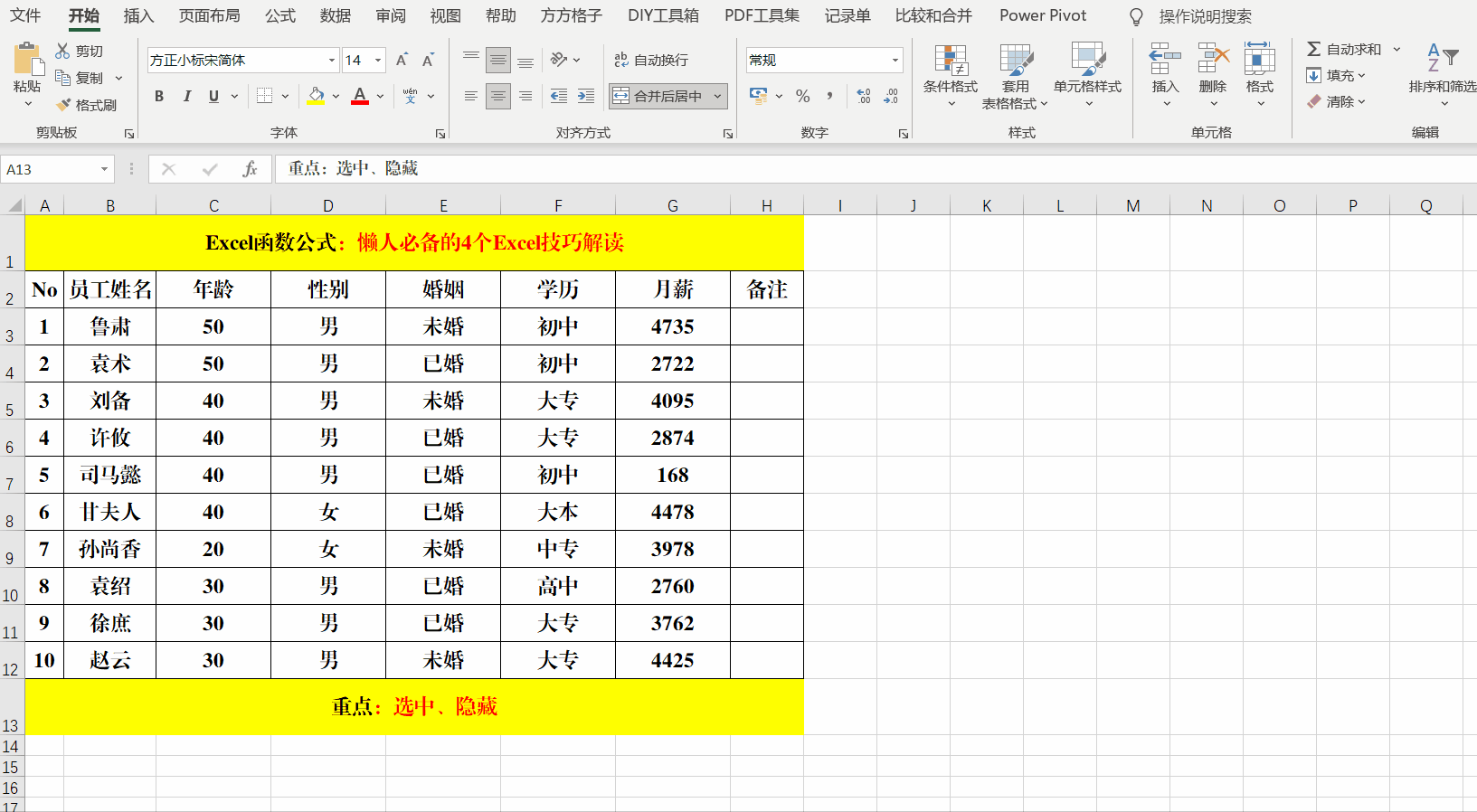Screen dimensions: 1477x812
Task: Click the red font color A icon
Action: [360, 96]
